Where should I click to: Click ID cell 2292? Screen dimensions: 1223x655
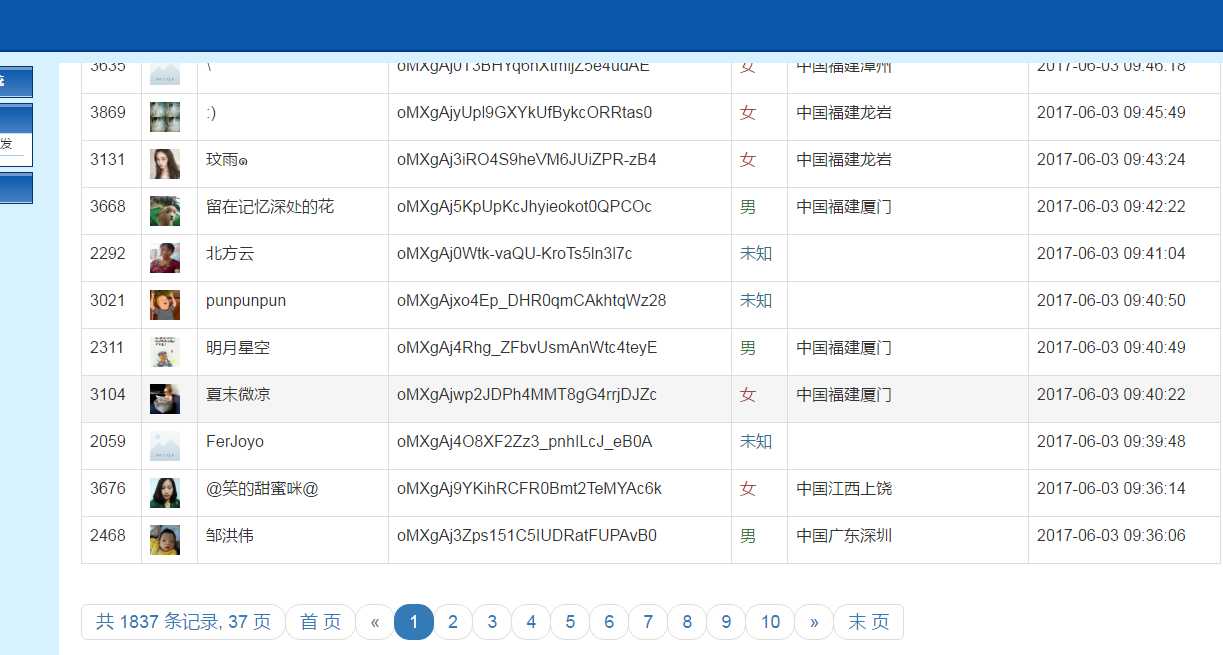coord(108,253)
